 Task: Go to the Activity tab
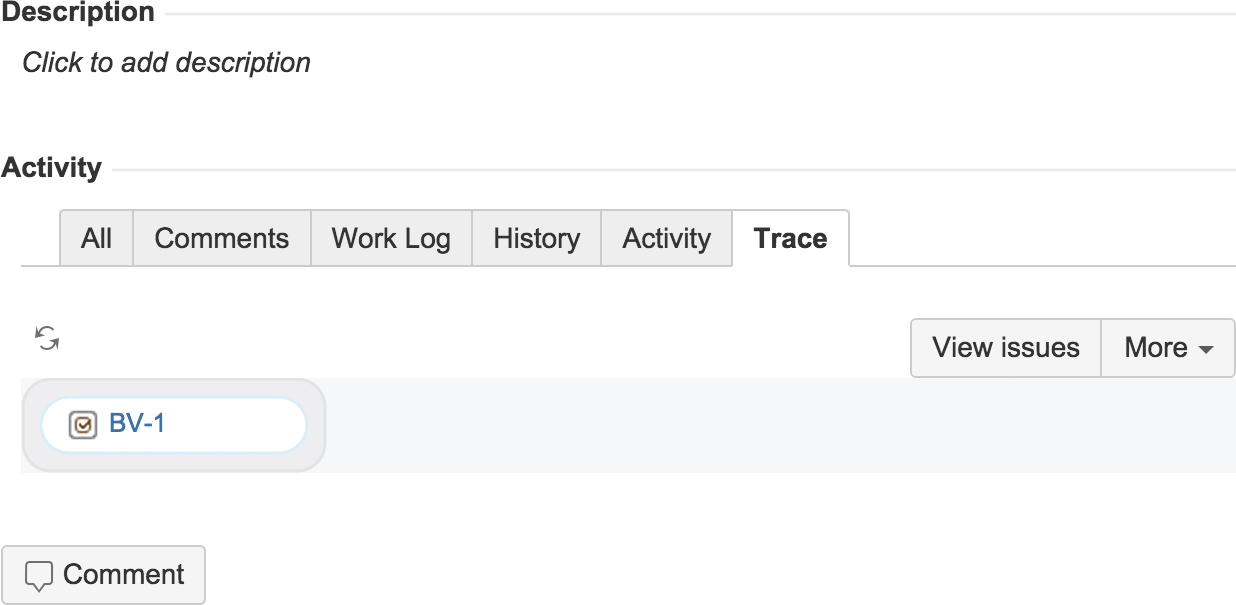[667, 238]
